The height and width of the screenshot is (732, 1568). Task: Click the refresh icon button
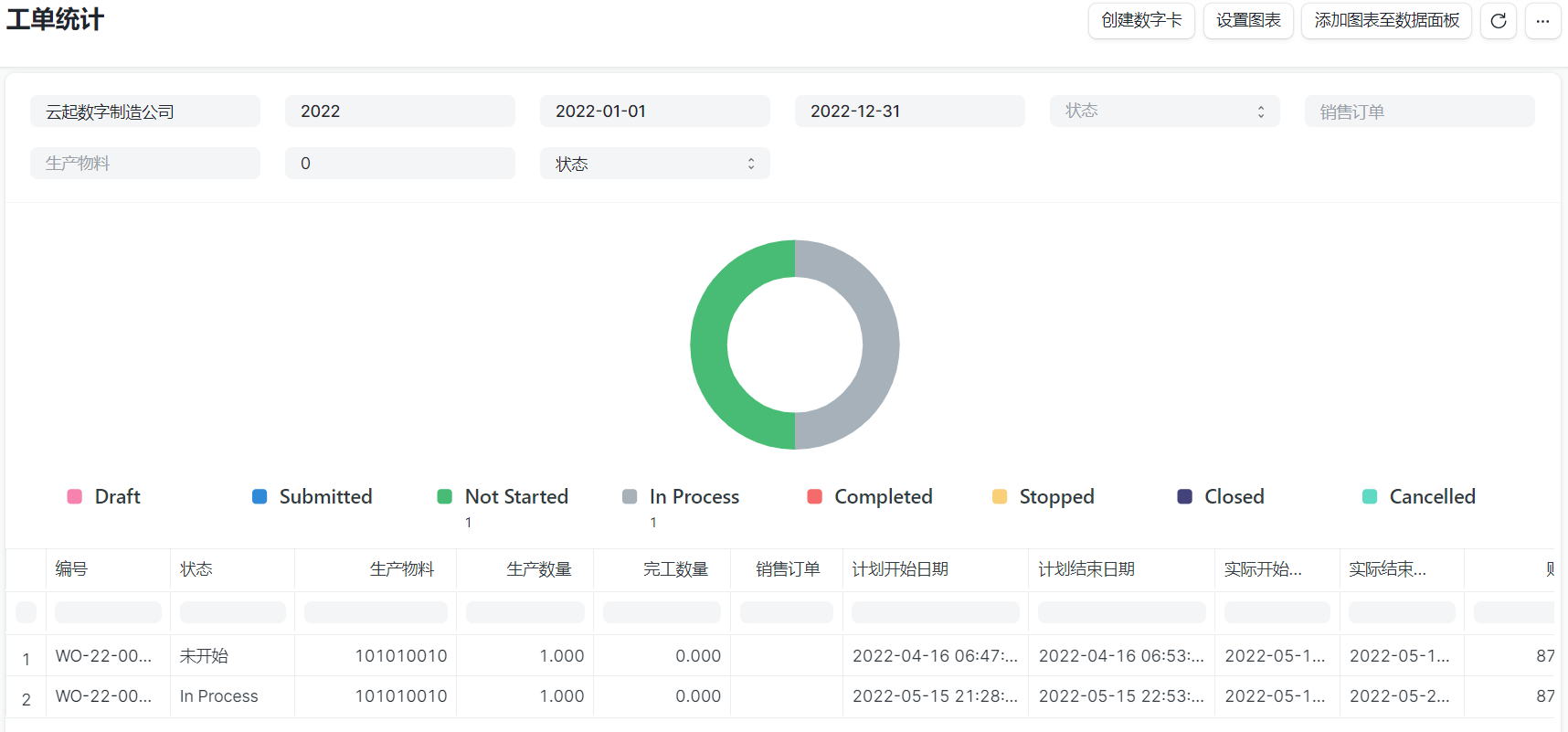pos(1499,21)
